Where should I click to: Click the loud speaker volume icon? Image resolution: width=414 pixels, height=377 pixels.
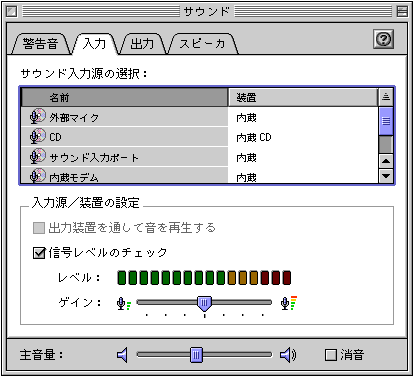288,355
